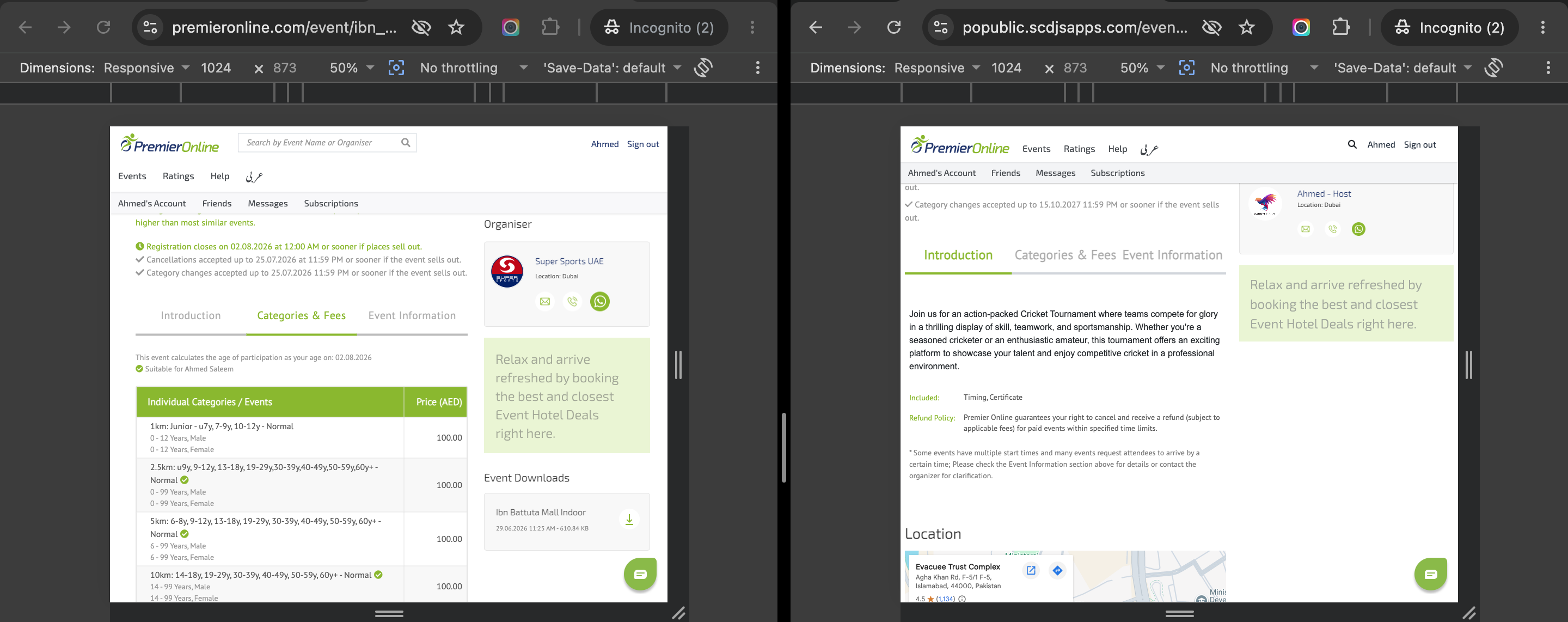Open the Responsive dimensions dropdown in right window
The image size is (1568, 622).
coord(938,68)
